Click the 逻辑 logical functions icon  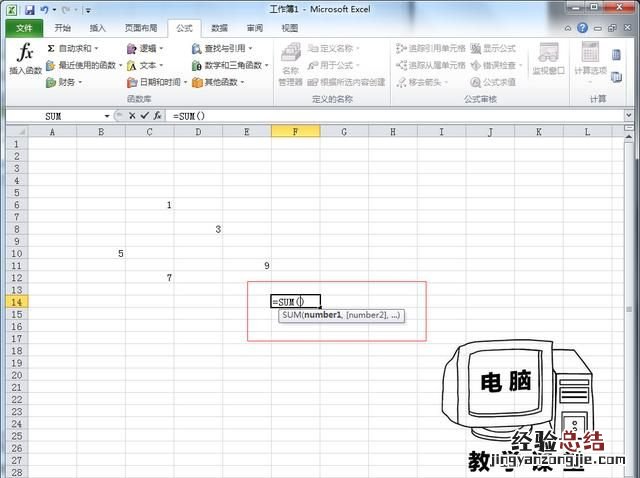[x=132, y=48]
